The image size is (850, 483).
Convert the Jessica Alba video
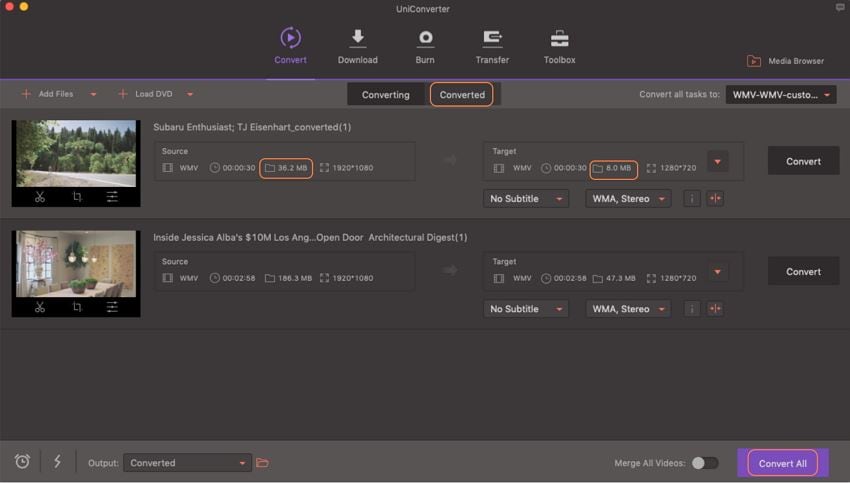point(803,272)
